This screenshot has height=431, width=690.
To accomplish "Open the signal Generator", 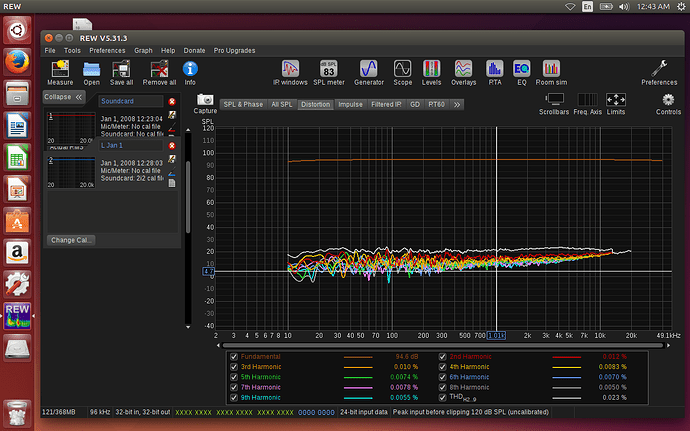I will 369,73.
